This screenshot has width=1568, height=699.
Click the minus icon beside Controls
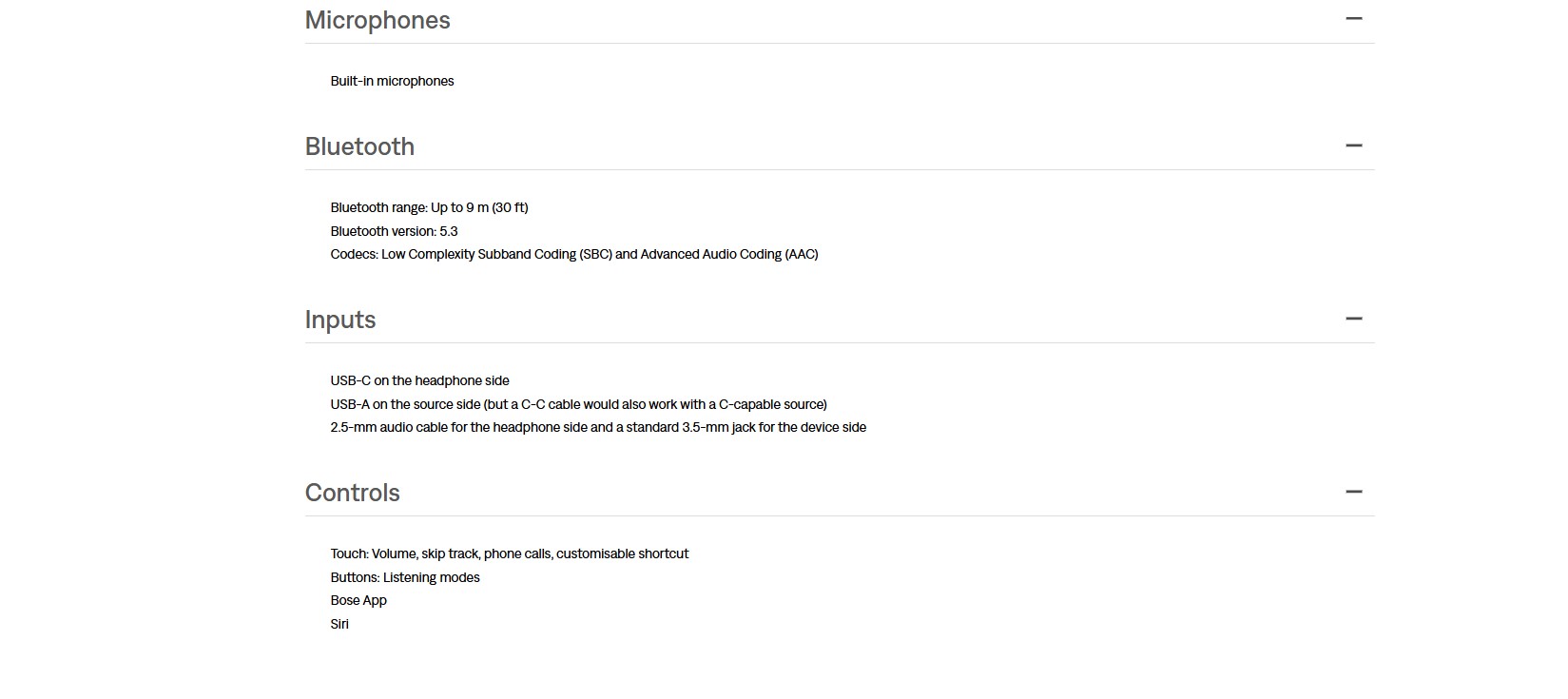coord(1353,492)
